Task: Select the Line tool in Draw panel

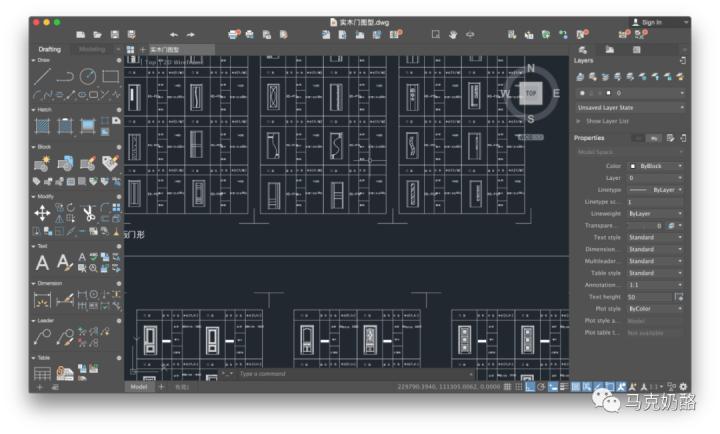Action: [42, 76]
